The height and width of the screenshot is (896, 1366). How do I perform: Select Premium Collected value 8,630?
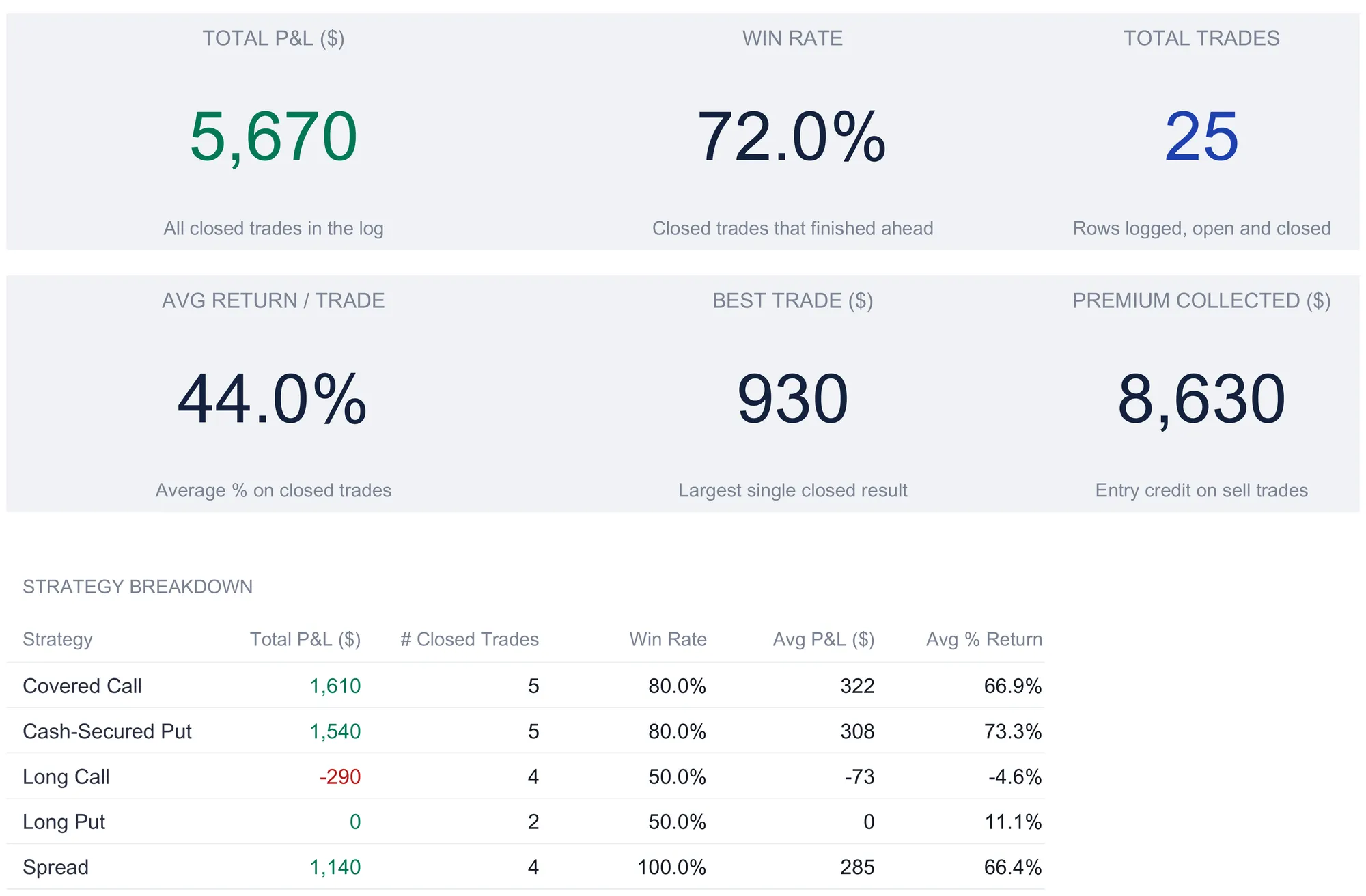[1201, 400]
